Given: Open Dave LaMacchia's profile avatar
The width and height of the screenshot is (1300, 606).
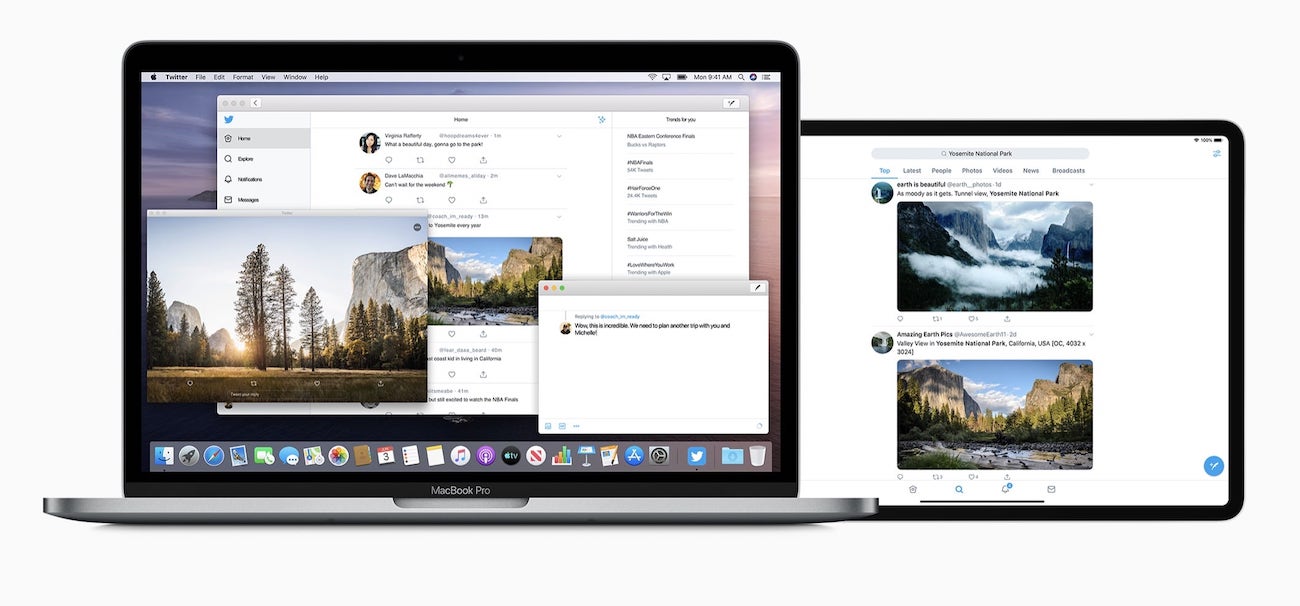Looking at the screenshot, I should point(369,182).
